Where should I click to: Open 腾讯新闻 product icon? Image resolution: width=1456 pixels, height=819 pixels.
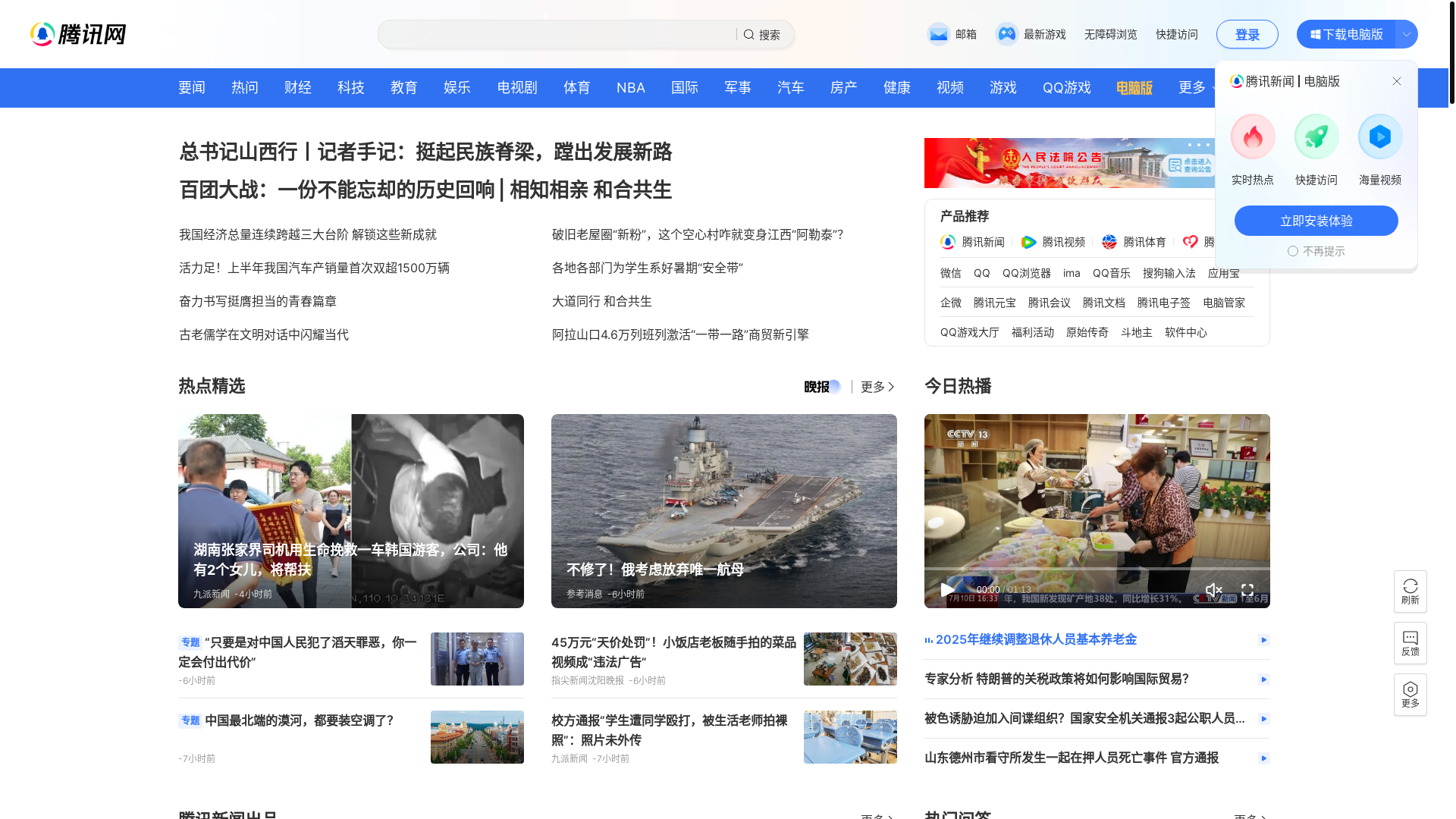click(948, 242)
